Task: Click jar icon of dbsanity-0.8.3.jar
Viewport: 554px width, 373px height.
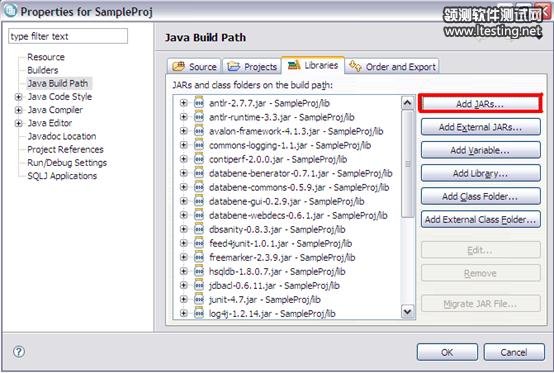Action: 199,229
